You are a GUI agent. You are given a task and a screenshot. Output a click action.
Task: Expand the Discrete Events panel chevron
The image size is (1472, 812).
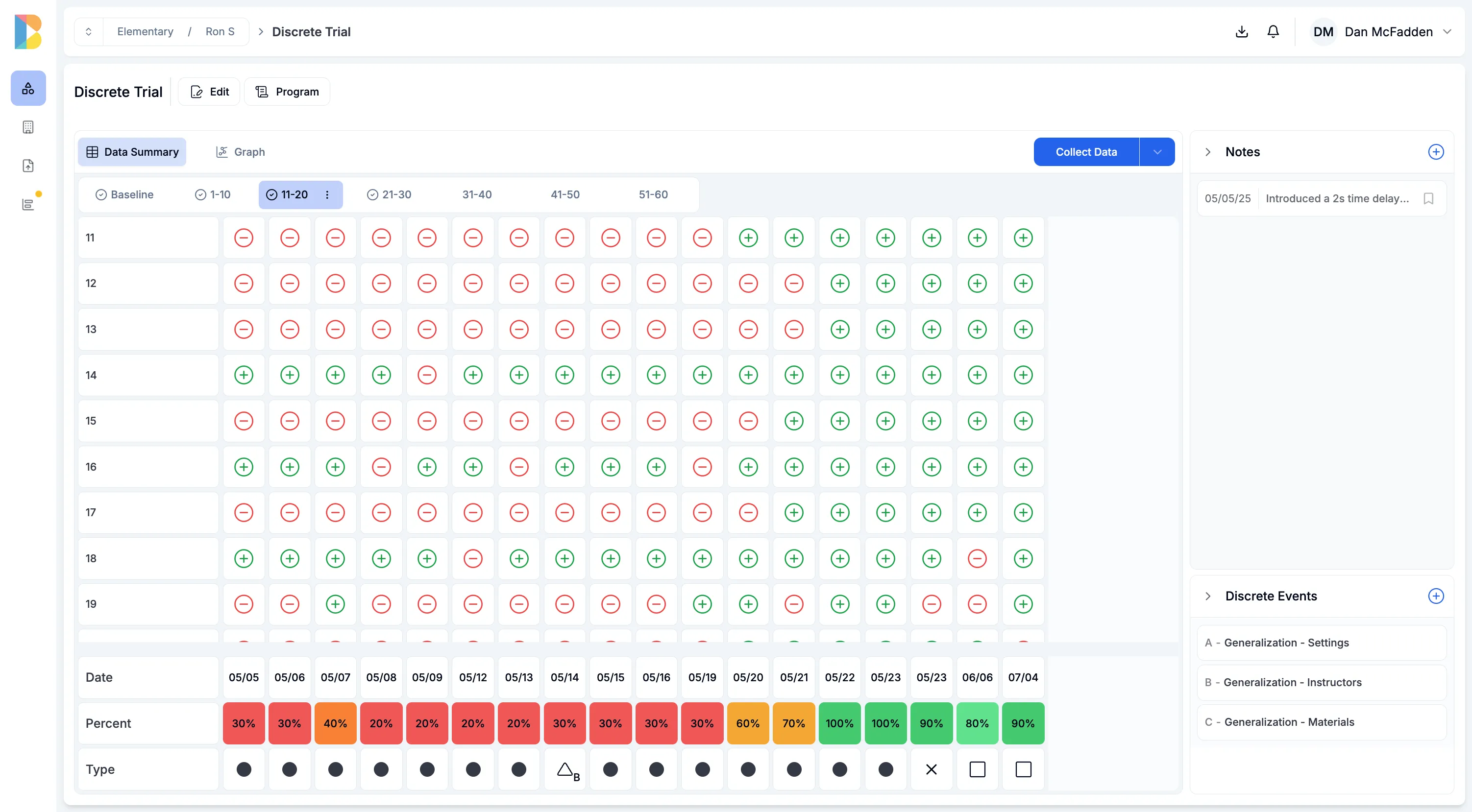pyautogui.click(x=1207, y=596)
